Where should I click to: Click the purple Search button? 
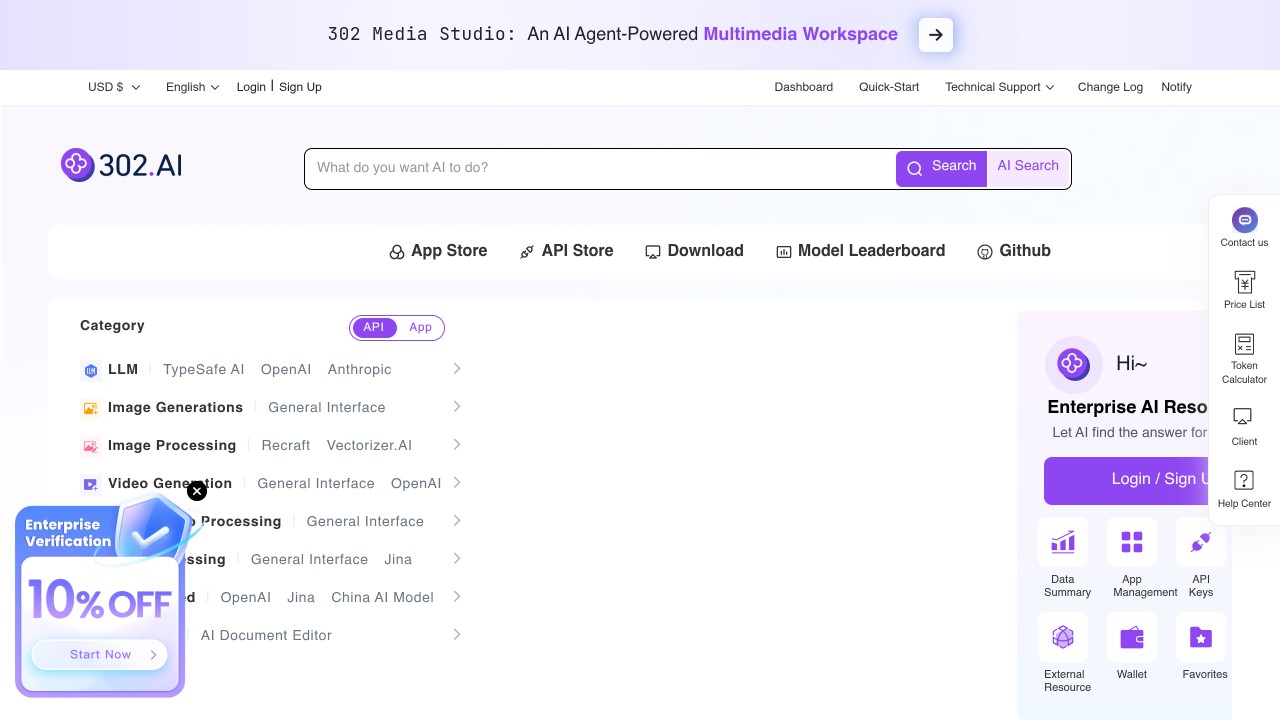941,168
